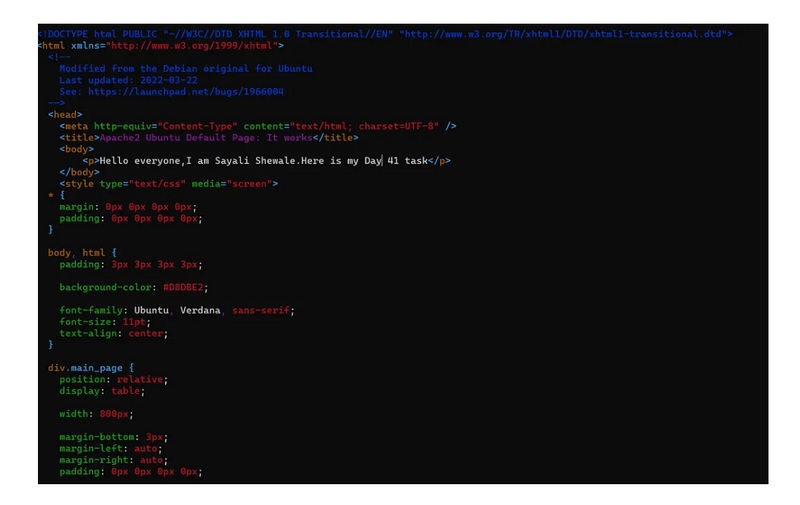Screen dimensions: 800x505
Task: Click the font-family Ubuntu, Verdana line
Action: pyautogui.click(x=176, y=310)
